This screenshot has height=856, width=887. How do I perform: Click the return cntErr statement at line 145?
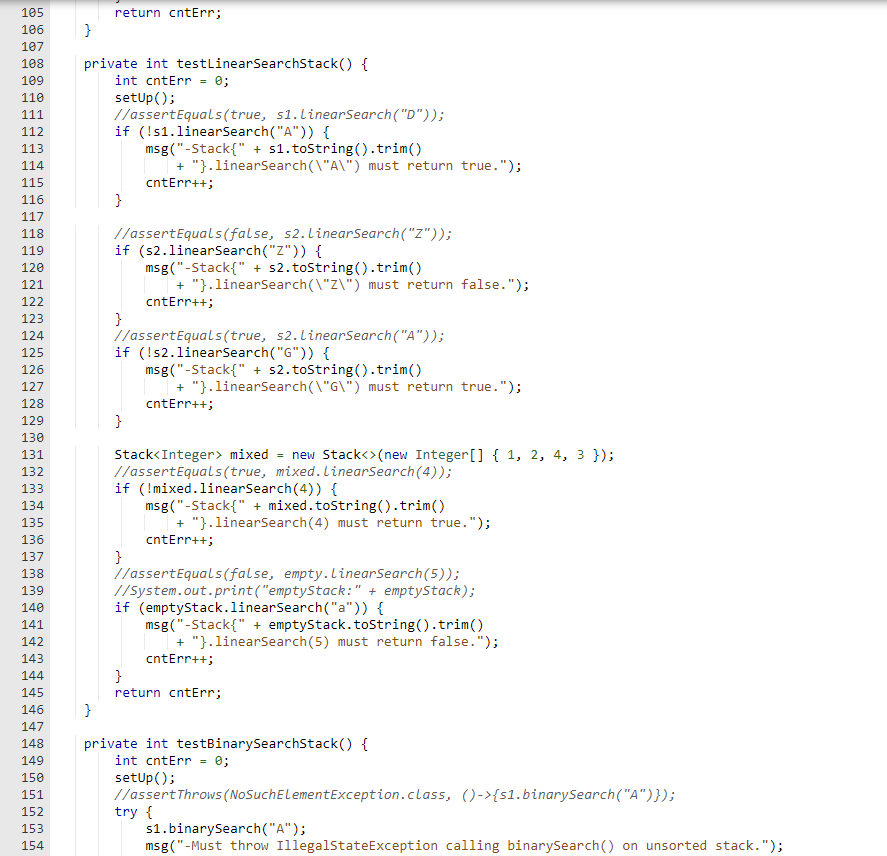(155, 692)
